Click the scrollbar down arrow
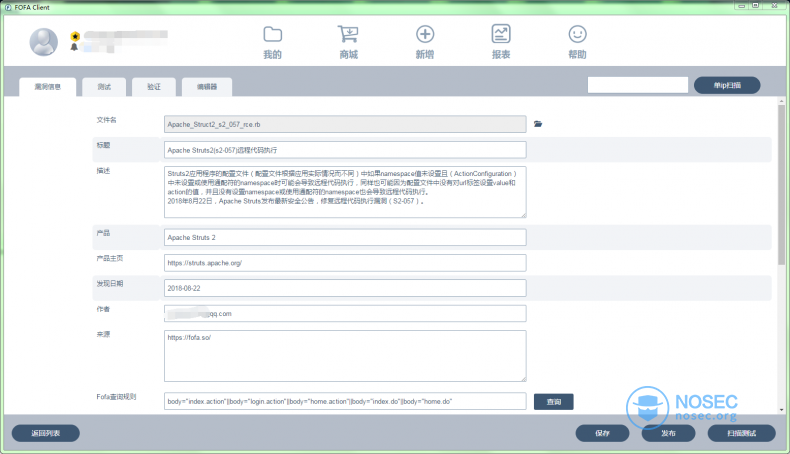790x454 pixels. 781,410
